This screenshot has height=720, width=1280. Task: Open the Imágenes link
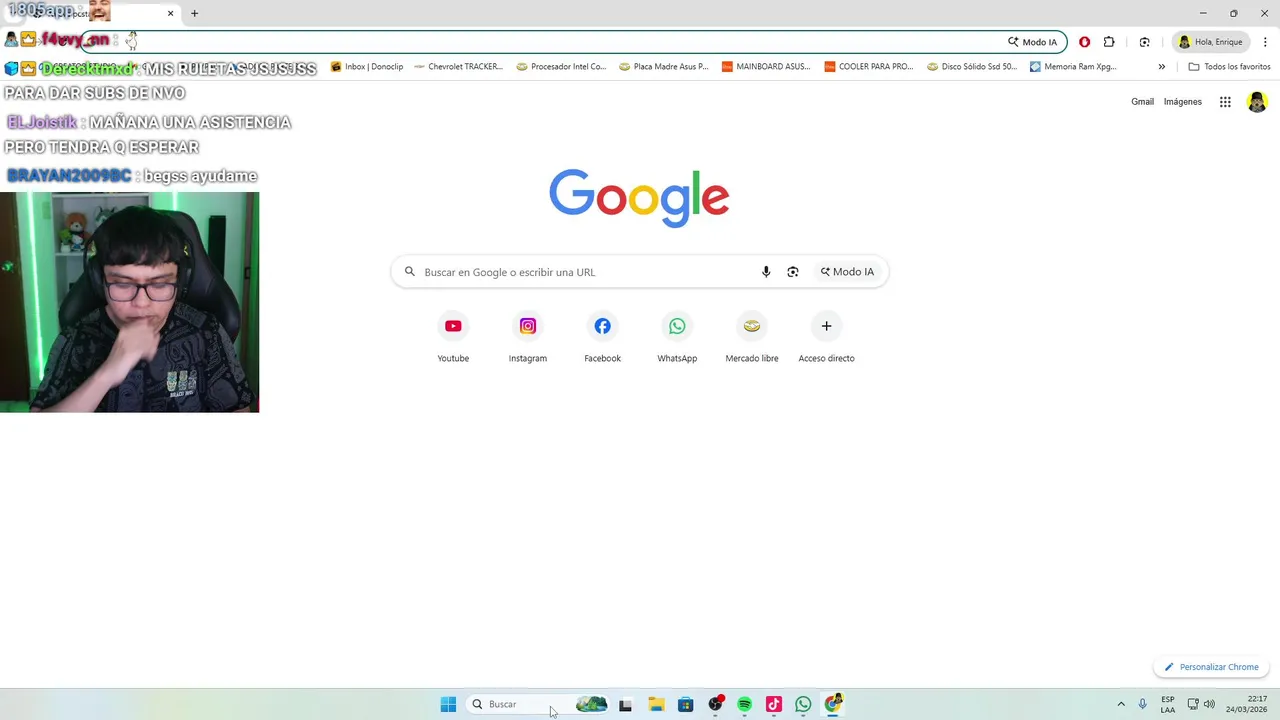pos(1182,102)
